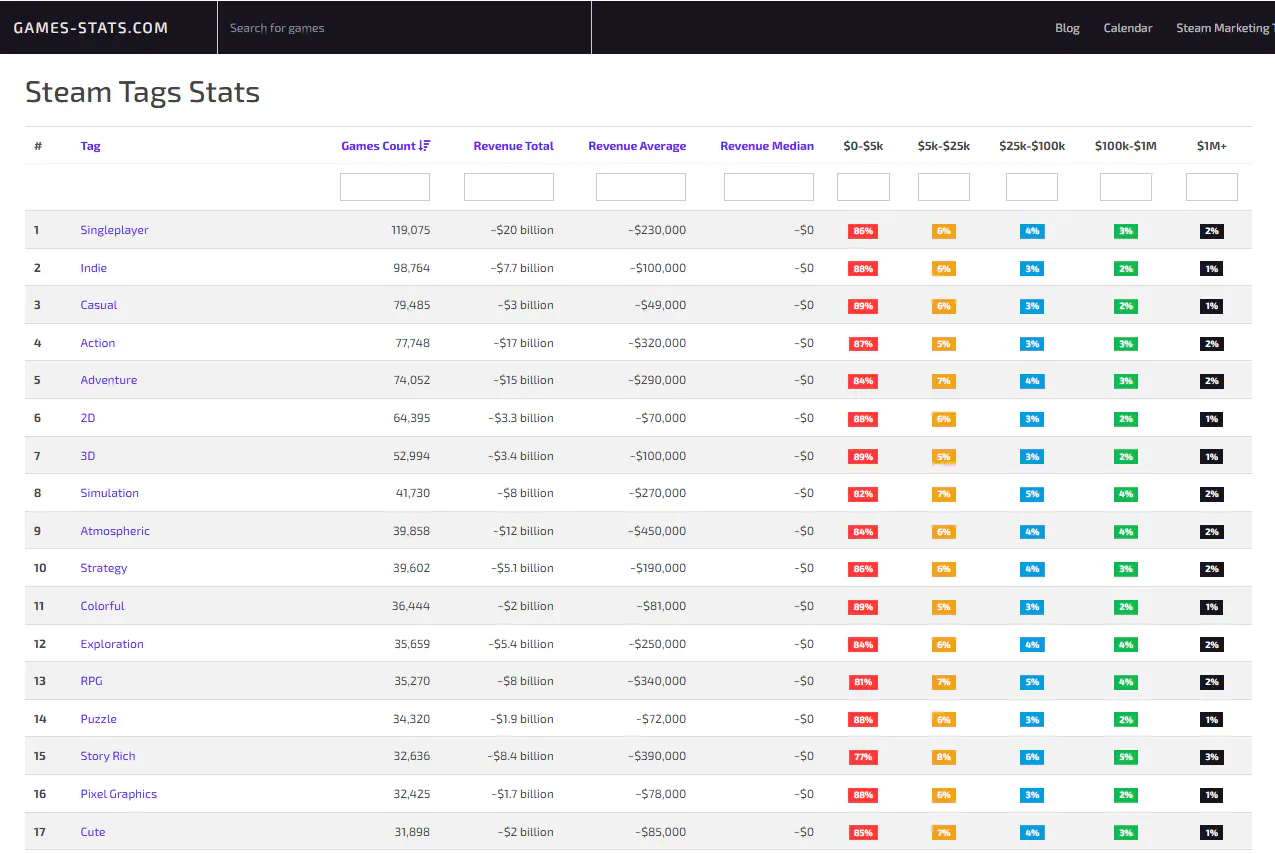
Task: Open the Singleplayer tag link
Action: pos(114,230)
